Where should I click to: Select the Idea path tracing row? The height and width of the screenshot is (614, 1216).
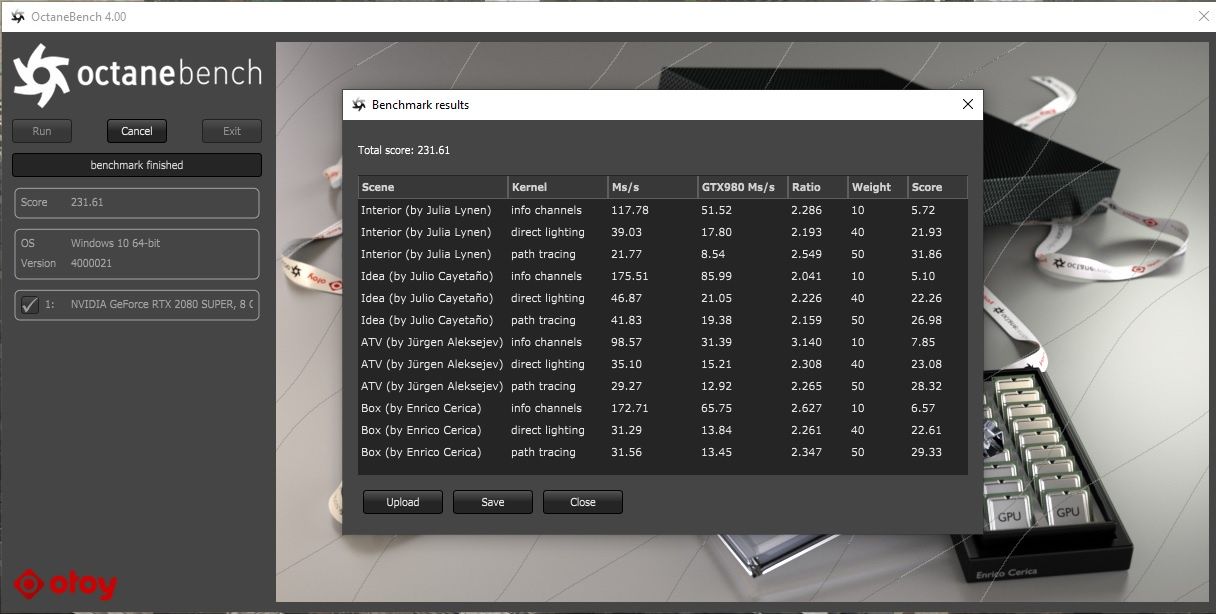[663, 320]
